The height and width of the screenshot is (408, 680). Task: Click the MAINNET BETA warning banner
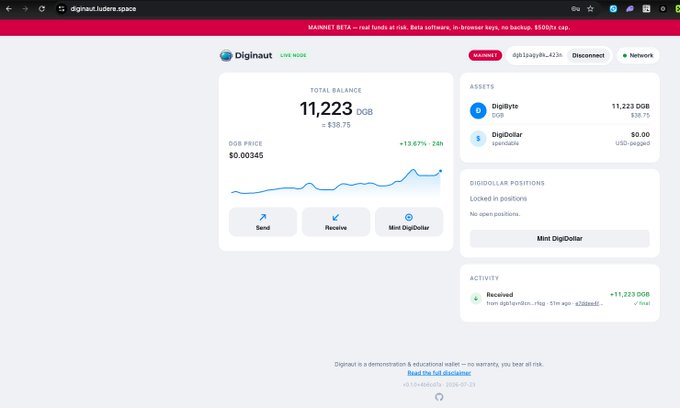click(439, 27)
